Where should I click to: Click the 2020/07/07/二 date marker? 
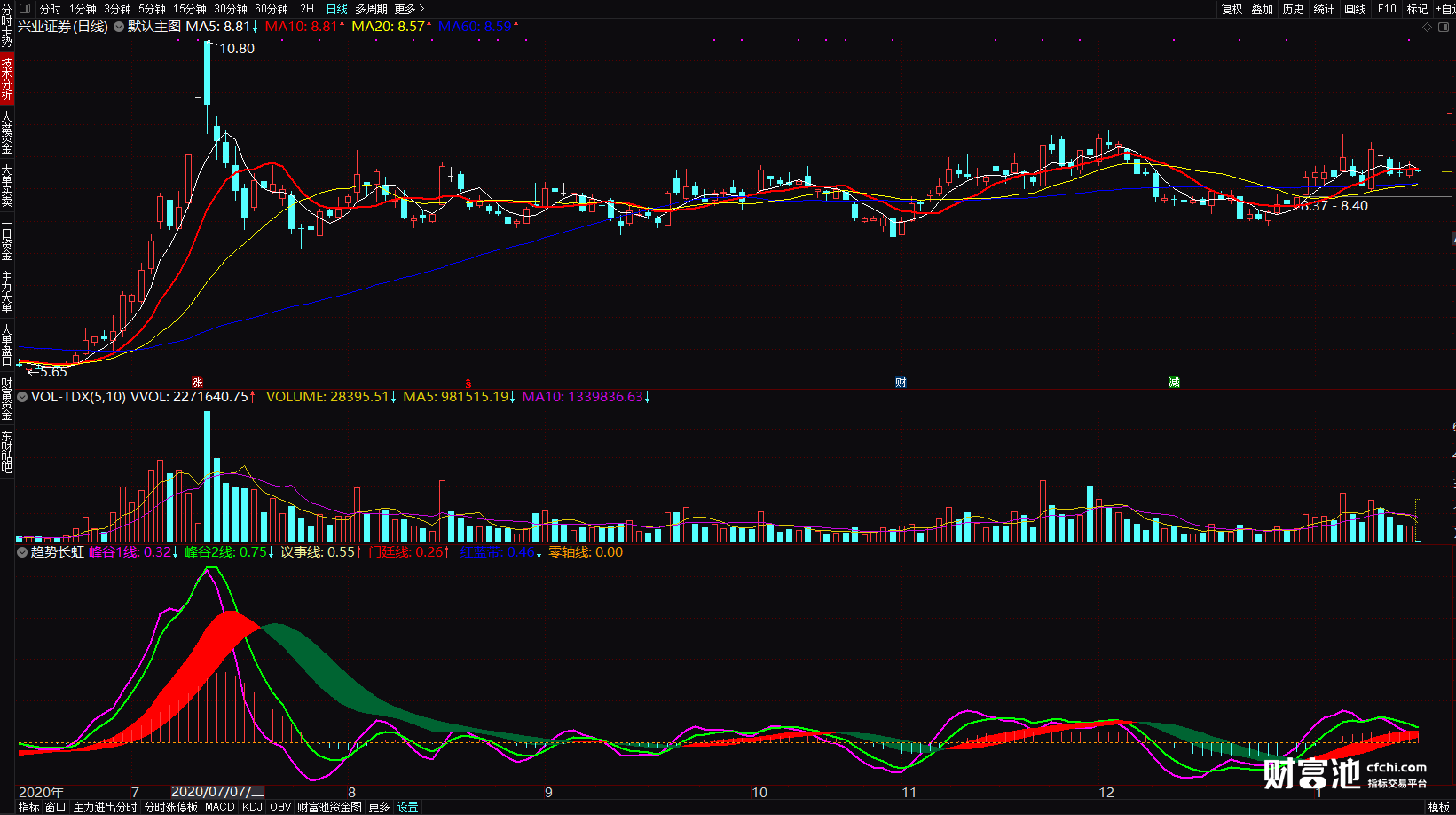coord(217,792)
